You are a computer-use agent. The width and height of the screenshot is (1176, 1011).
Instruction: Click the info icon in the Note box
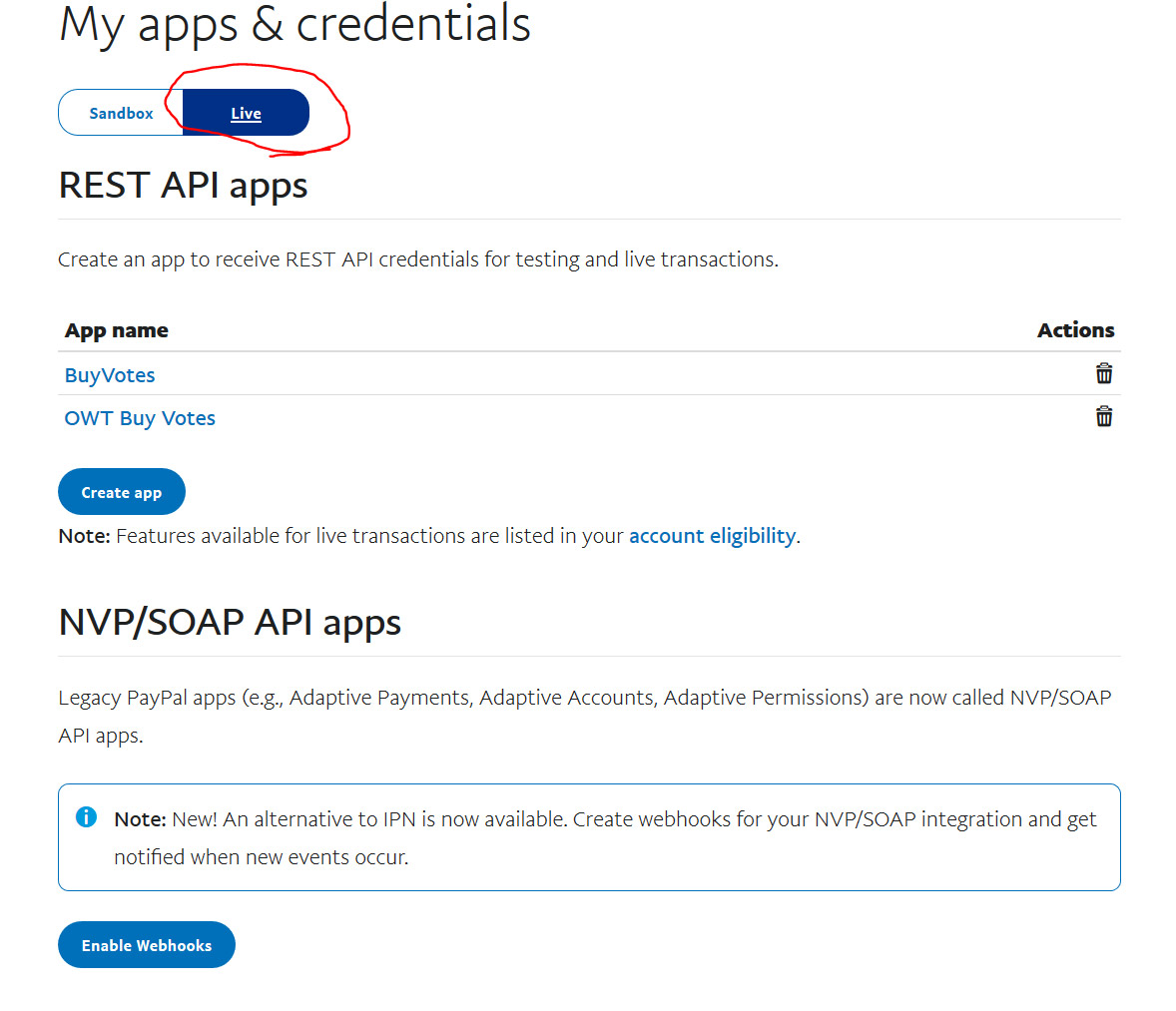click(86, 816)
